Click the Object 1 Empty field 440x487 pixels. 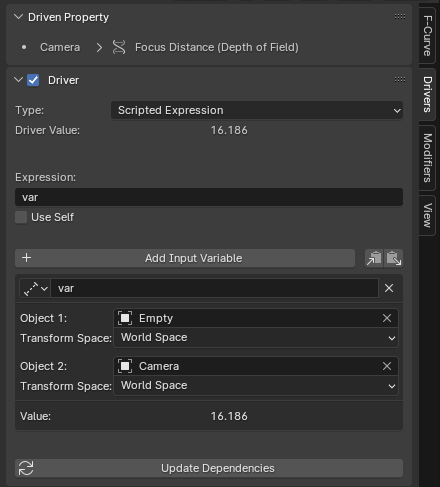click(x=256, y=318)
